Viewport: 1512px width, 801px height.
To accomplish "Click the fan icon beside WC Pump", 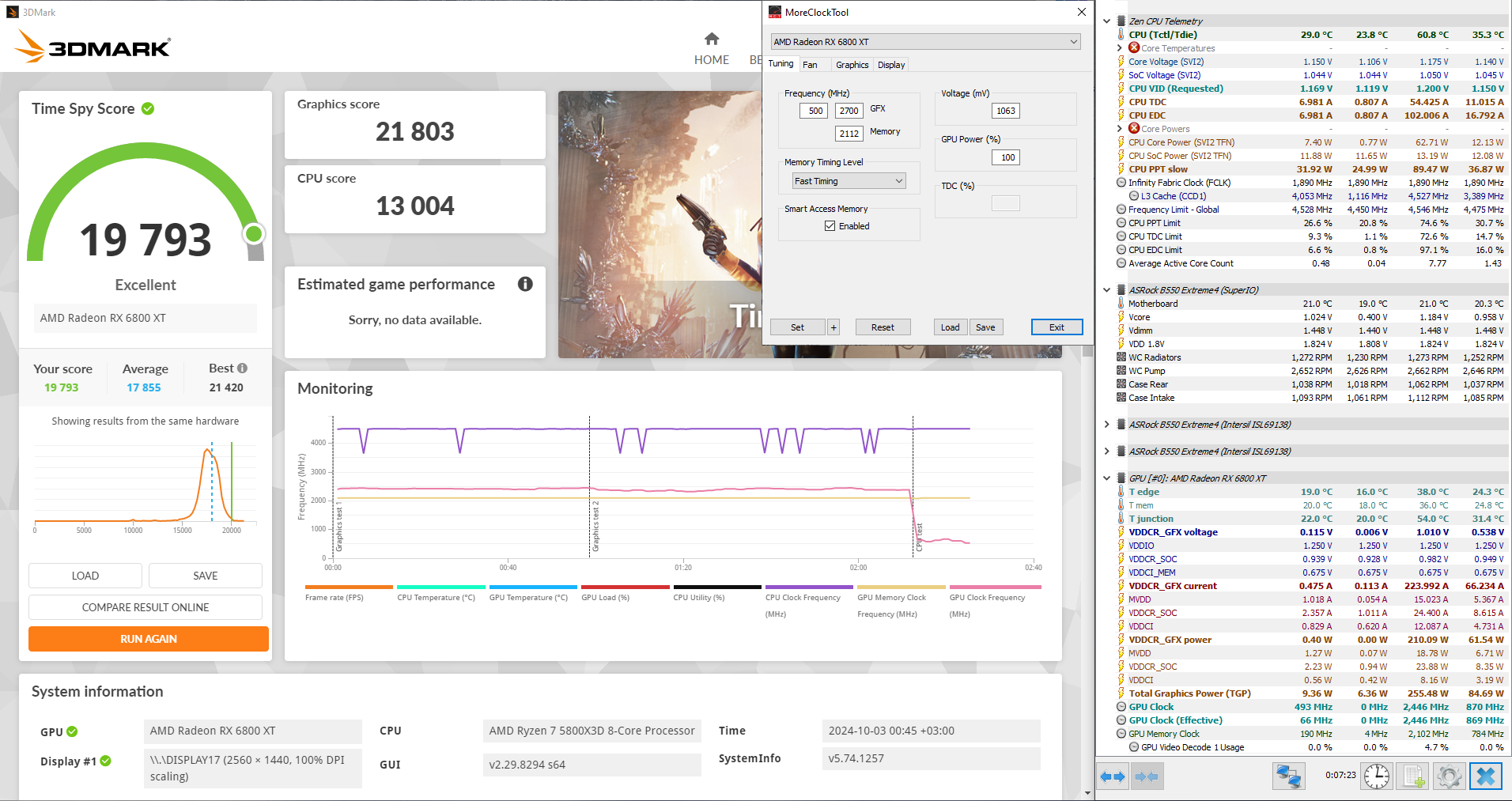I will (x=1121, y=371).
